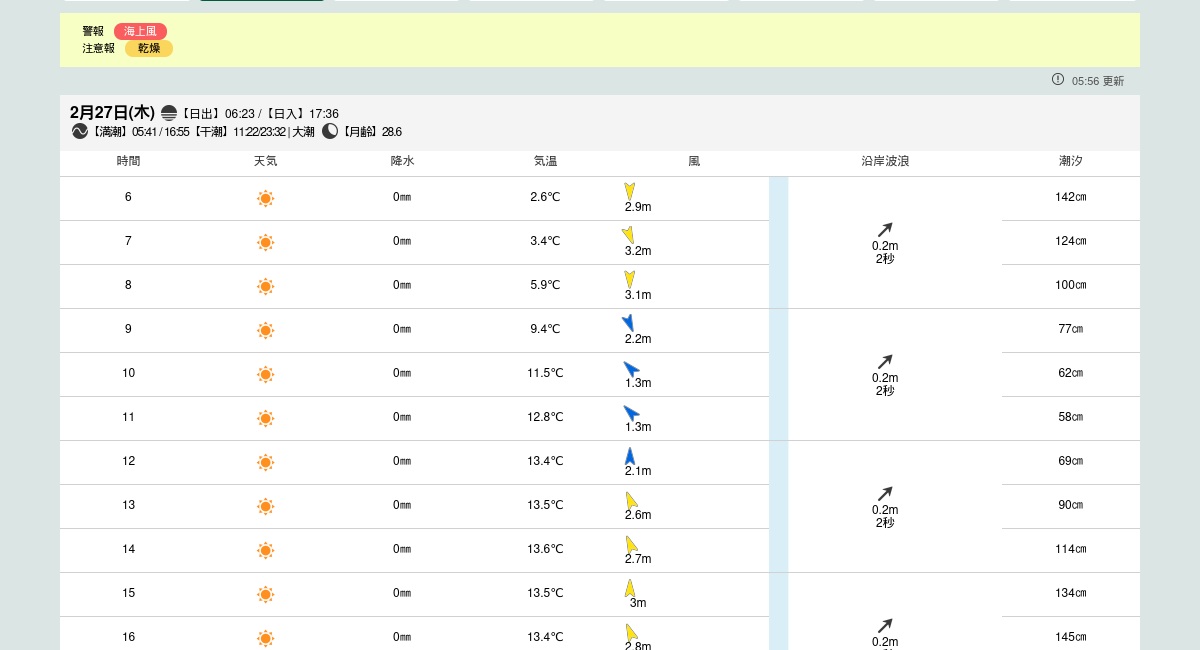Image resolution: width=1200 pixels, height=650 pixels.
Task: Click the blue wind arrow in the 10時 row
Action: [x=631, y=368]
